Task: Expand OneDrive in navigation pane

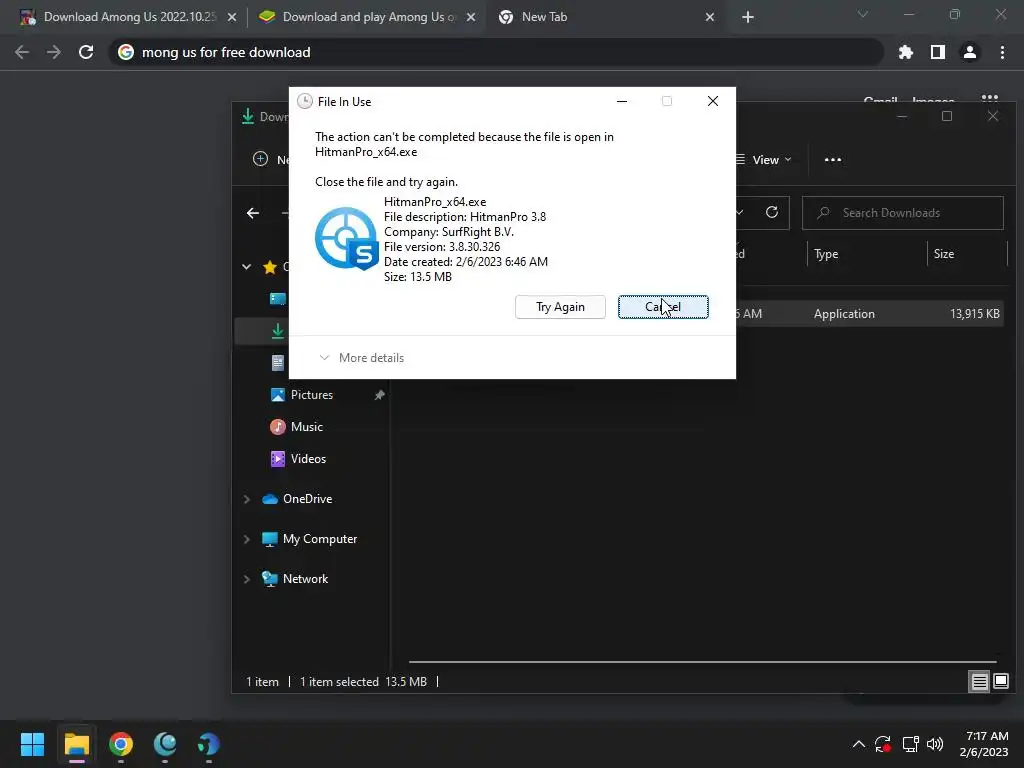Action: coord(247,499)
